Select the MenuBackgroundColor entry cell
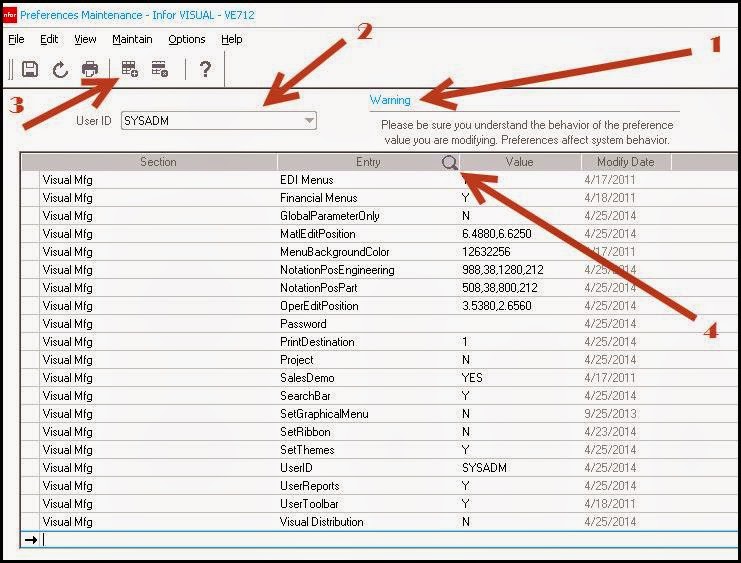This screenshot has height=563, width=741. coord(368,252)
